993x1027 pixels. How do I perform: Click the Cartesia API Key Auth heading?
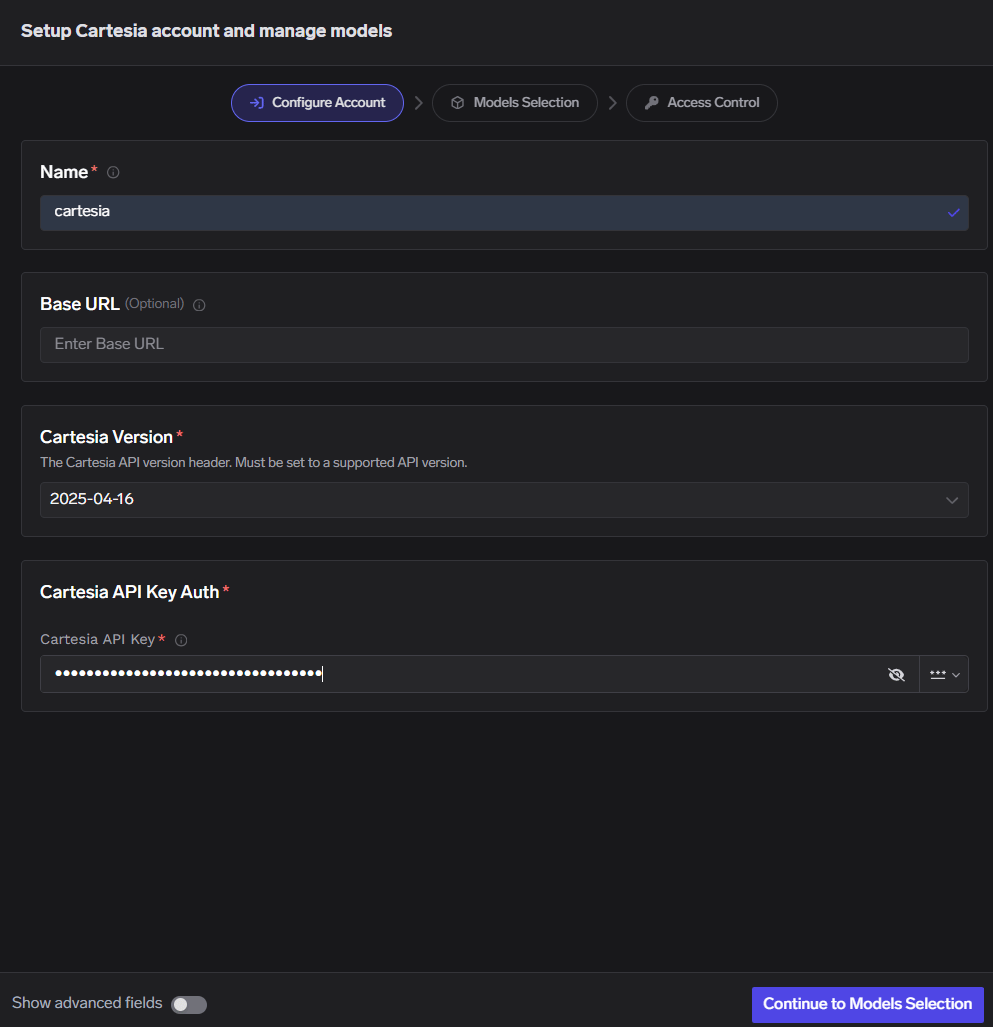130,592
